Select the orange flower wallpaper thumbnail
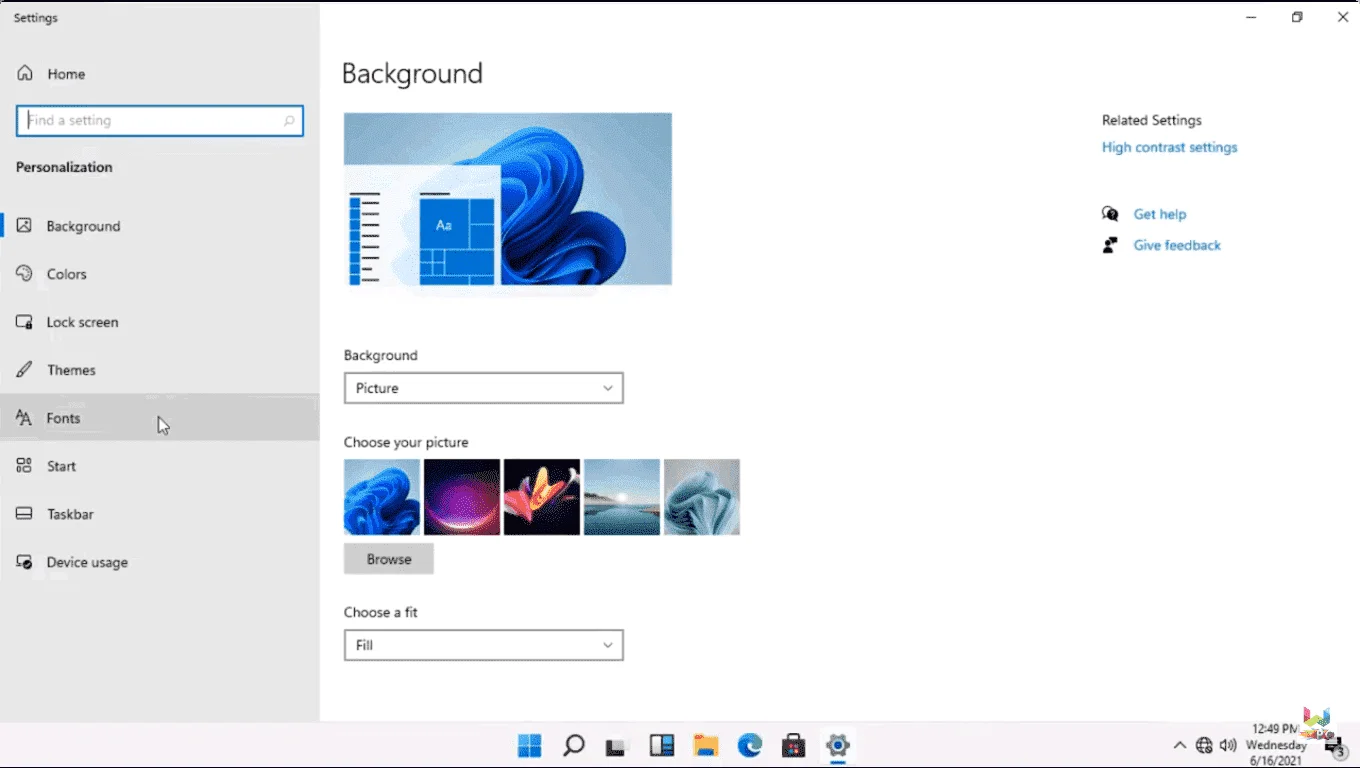Viewport: 1360px width, 768px height. point(542,497)
